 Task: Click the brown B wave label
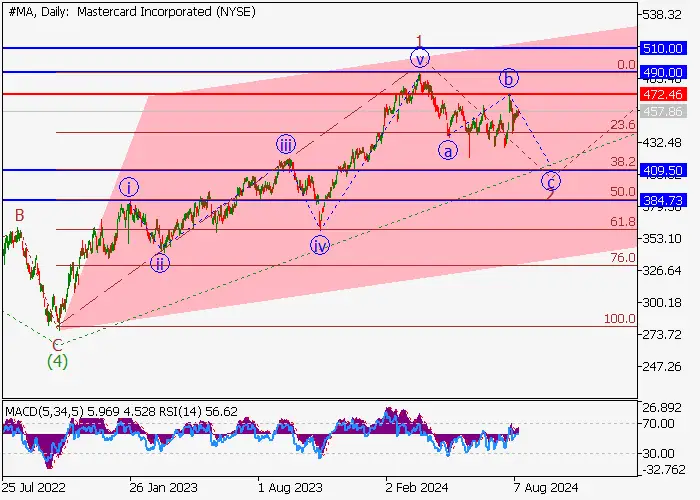coord(19,215)
